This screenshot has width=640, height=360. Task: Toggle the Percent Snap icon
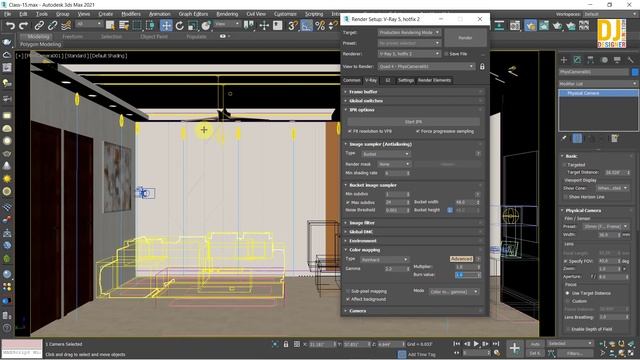click(x=320, y=26)
